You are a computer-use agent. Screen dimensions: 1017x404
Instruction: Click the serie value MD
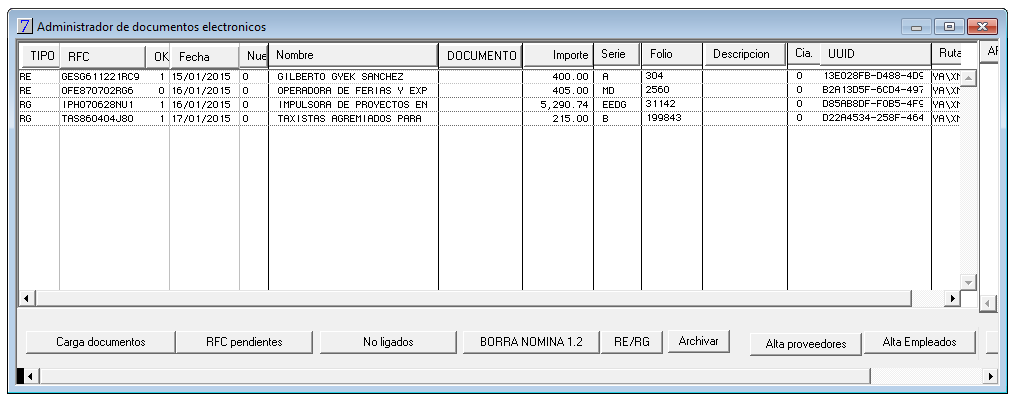(x=608, y=90)
